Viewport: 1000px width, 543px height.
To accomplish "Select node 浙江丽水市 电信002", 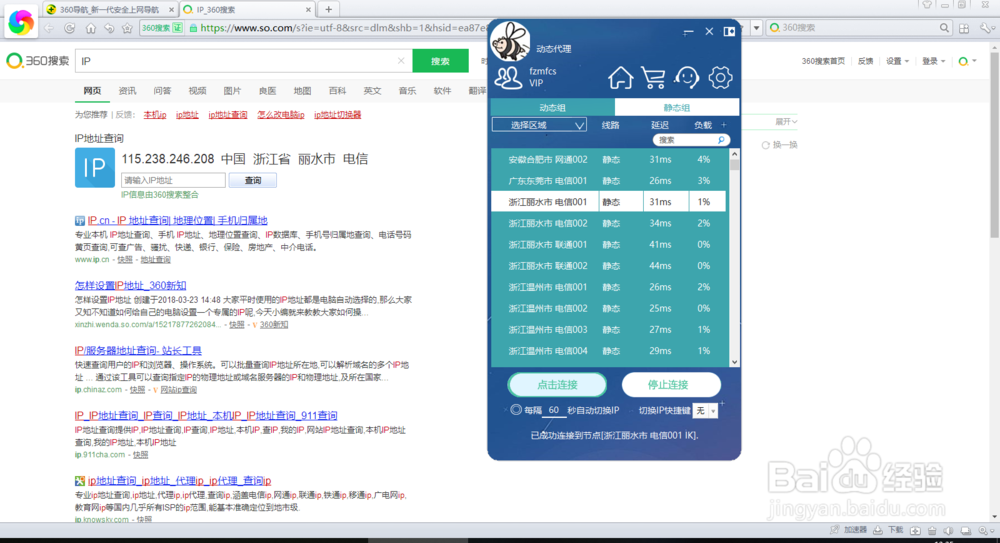I will point(608,223).
